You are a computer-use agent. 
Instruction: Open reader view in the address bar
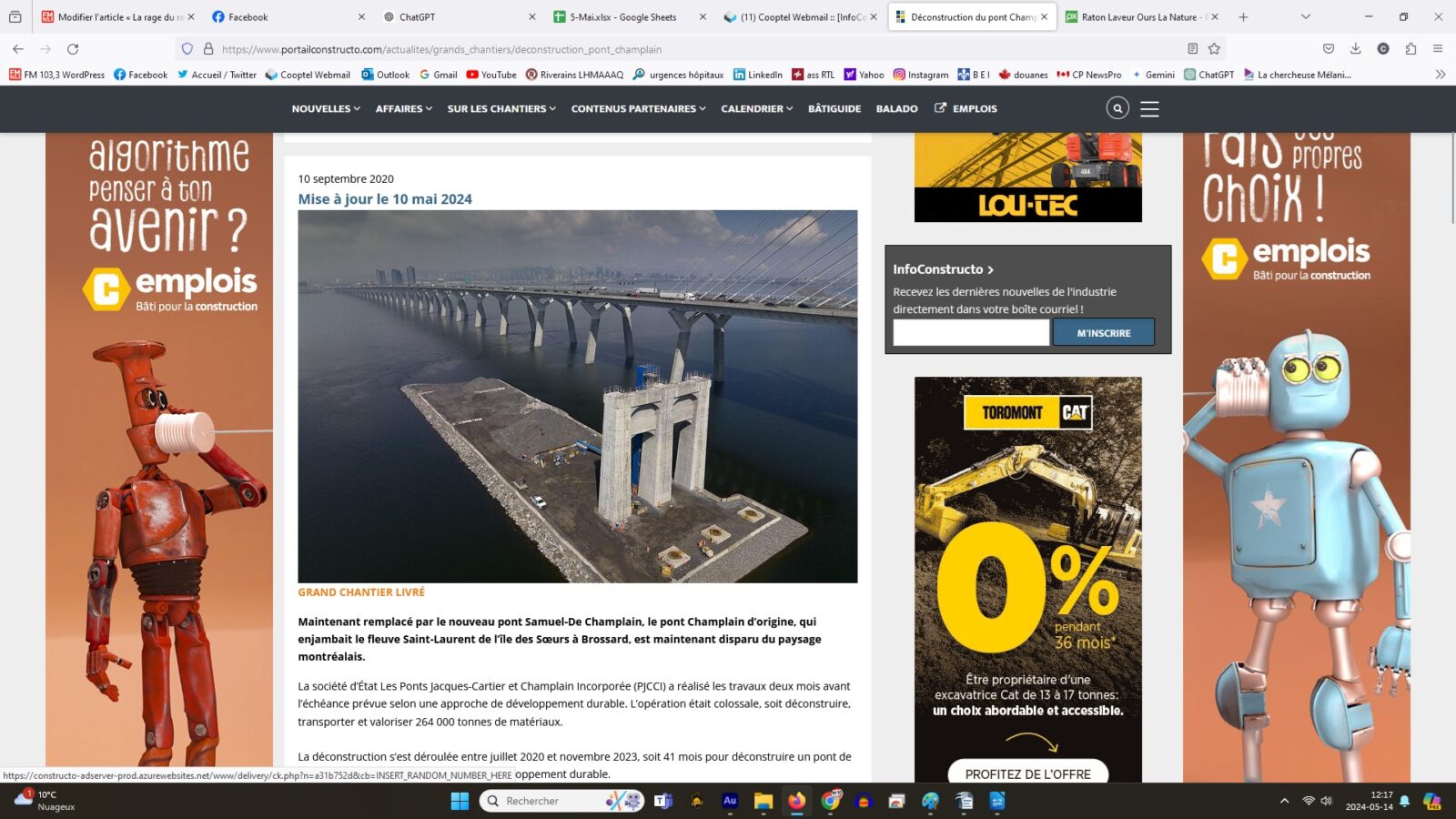pos(1192,48)
